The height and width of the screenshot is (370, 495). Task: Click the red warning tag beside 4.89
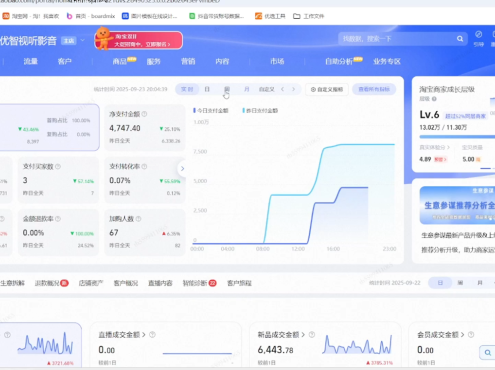click(440, 159)
